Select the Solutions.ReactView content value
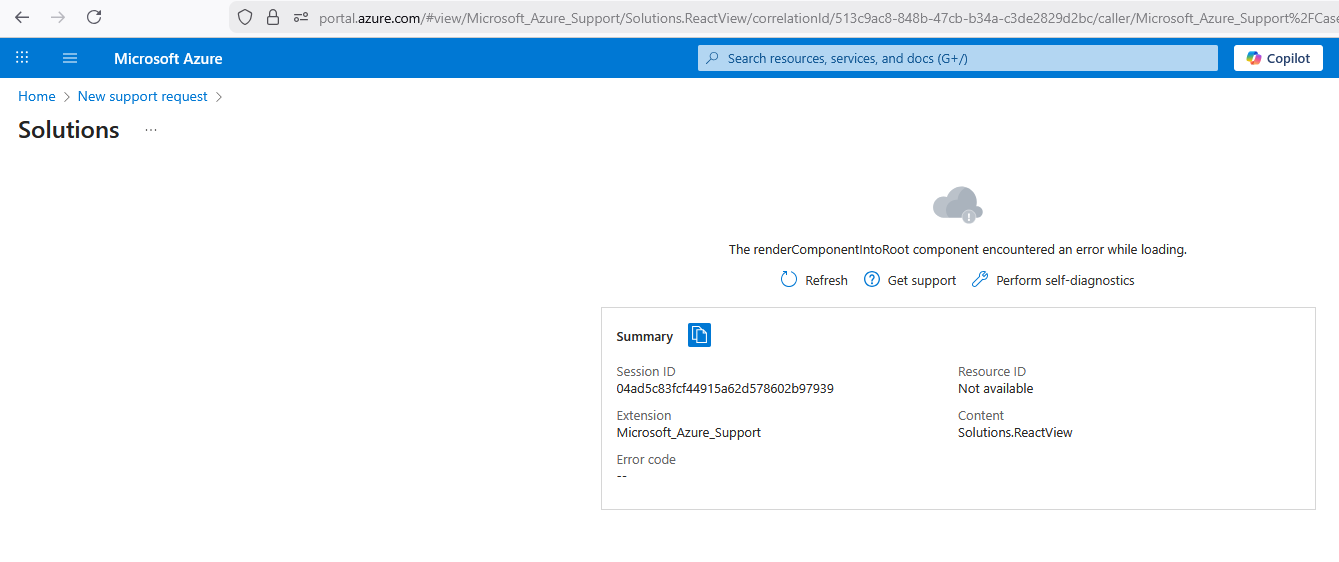 click(1015, 432)
